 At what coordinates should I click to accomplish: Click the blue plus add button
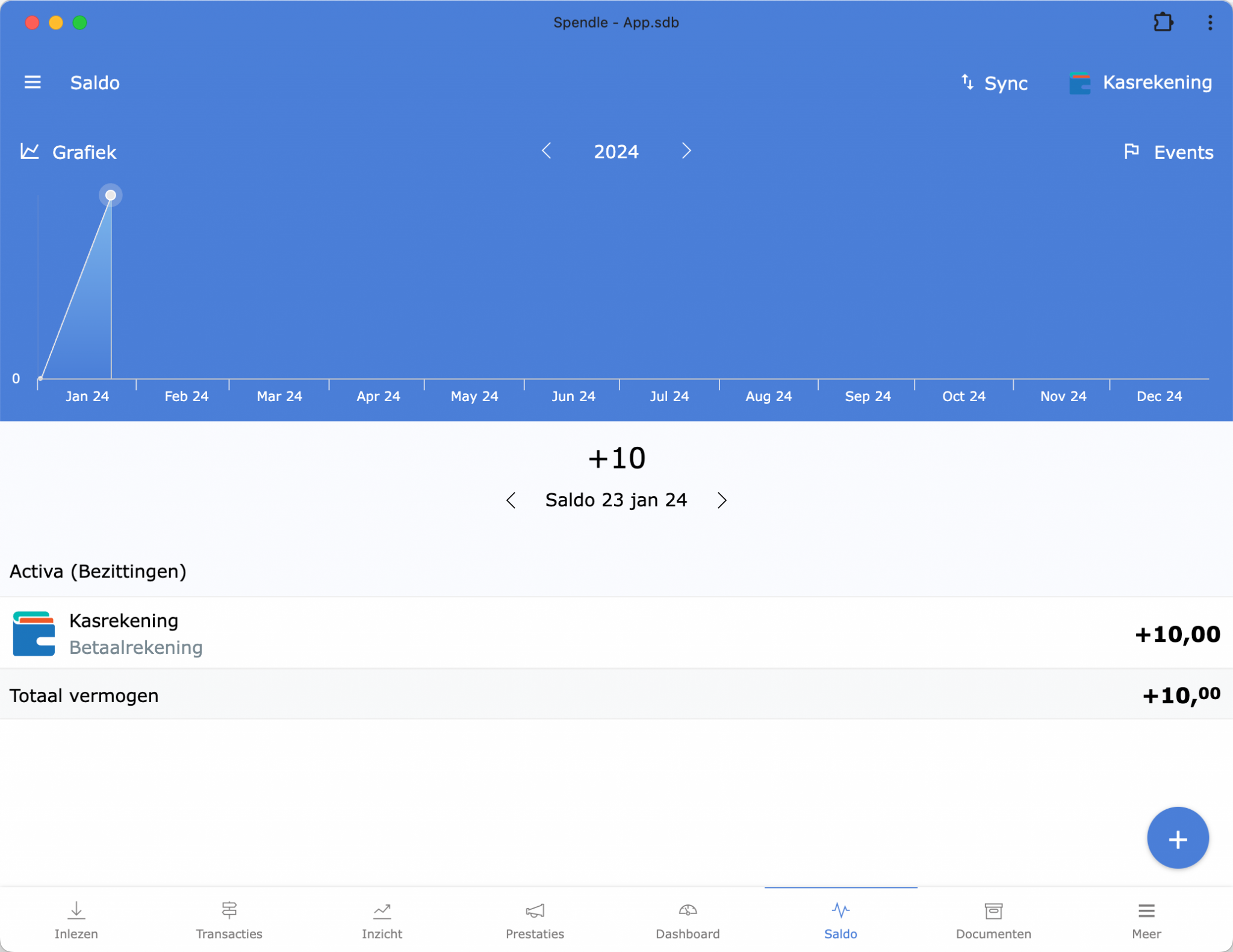click(1178, 838)
